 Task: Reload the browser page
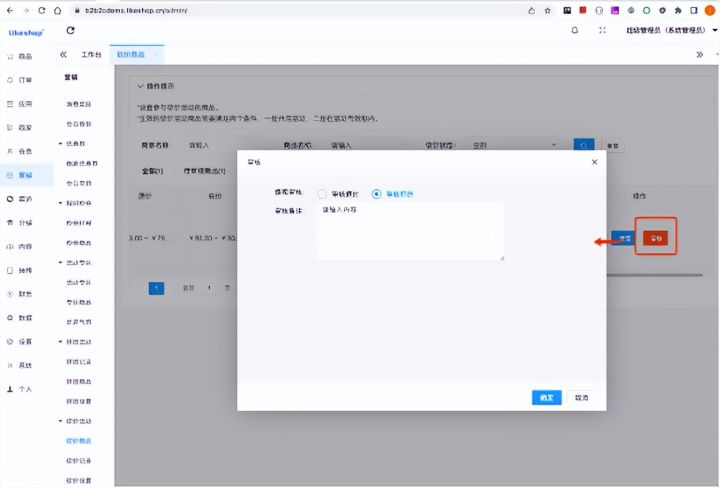[42, 10]
